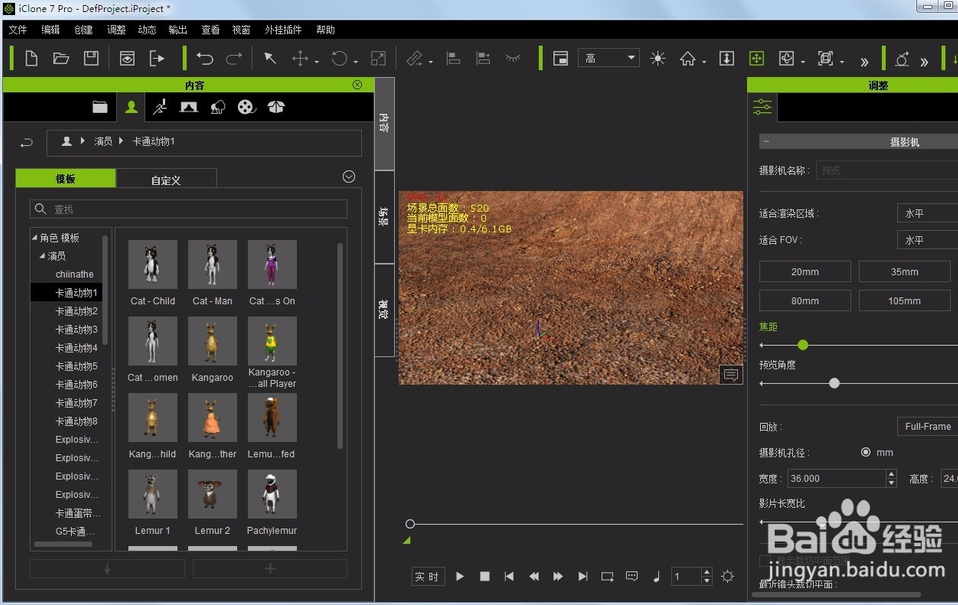This screenshot has width=958, height=605.
Task: Click the New Project icon
Action: click(x=31, y=58)
